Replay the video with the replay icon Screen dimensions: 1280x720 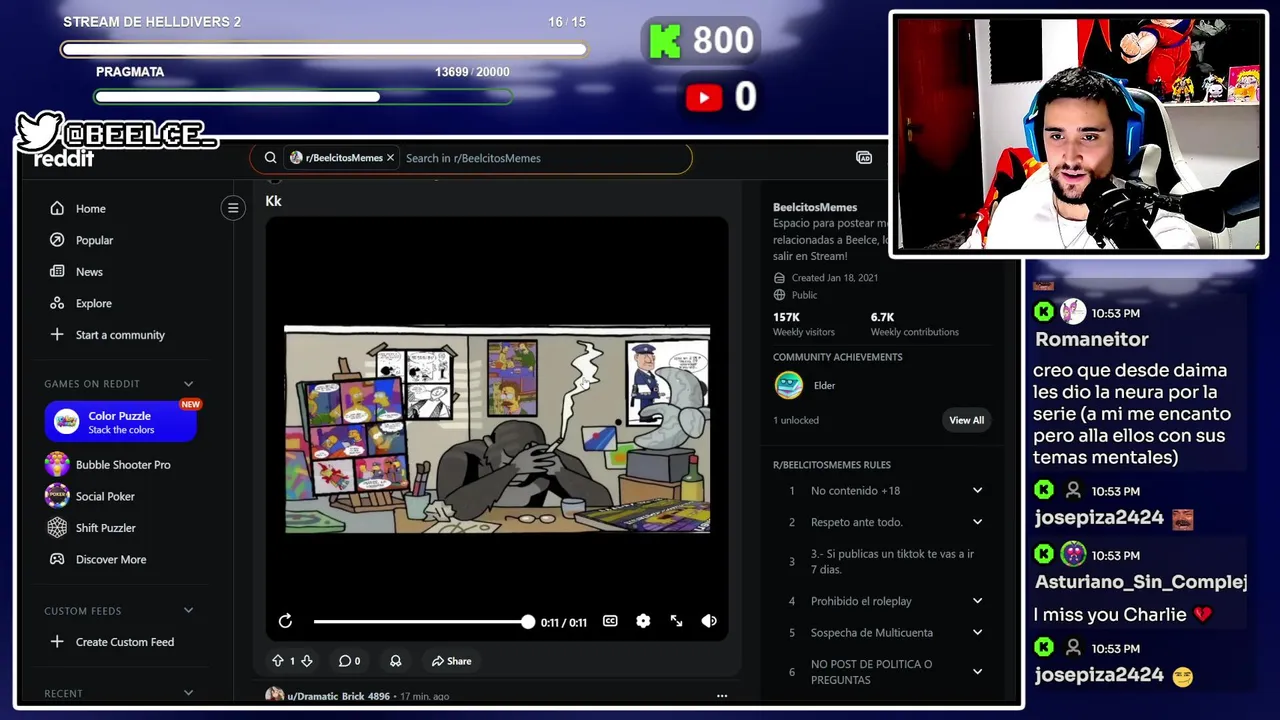[x=285, y=621]
